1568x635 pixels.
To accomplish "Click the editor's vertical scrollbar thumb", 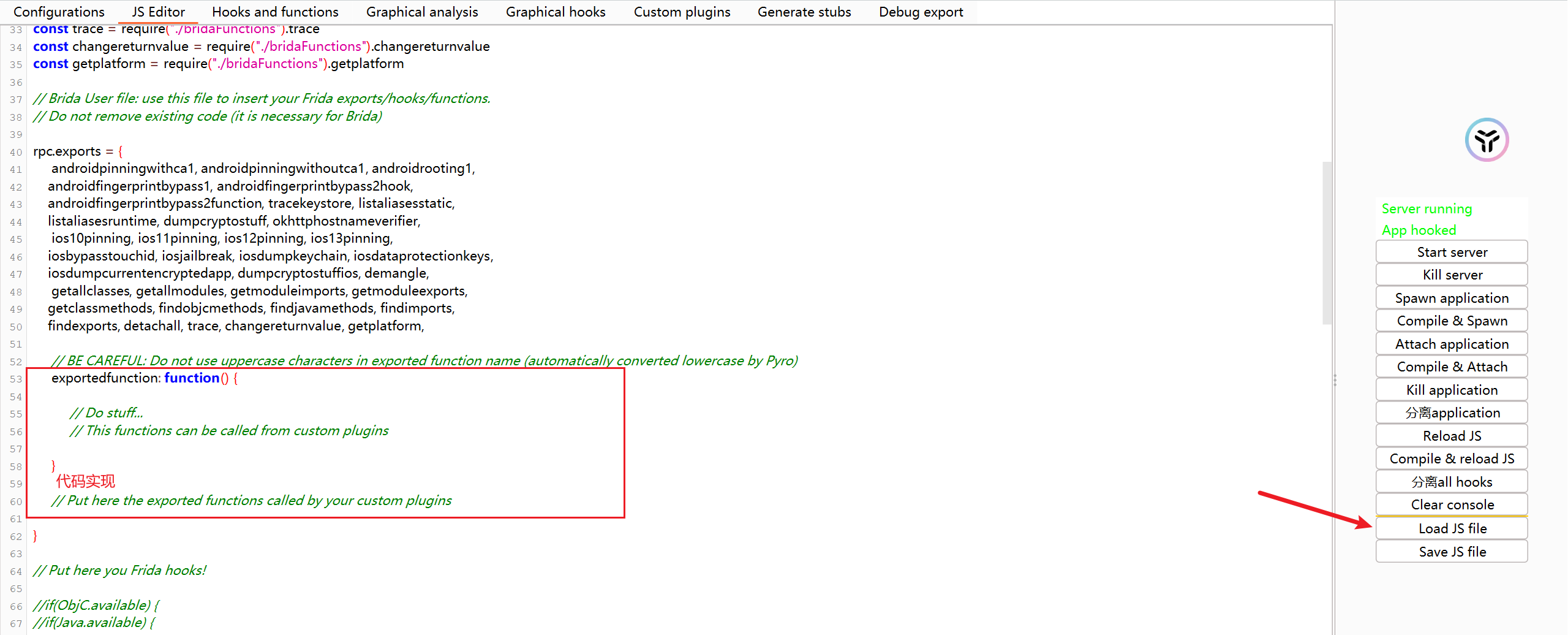I will pos(1327,243).
